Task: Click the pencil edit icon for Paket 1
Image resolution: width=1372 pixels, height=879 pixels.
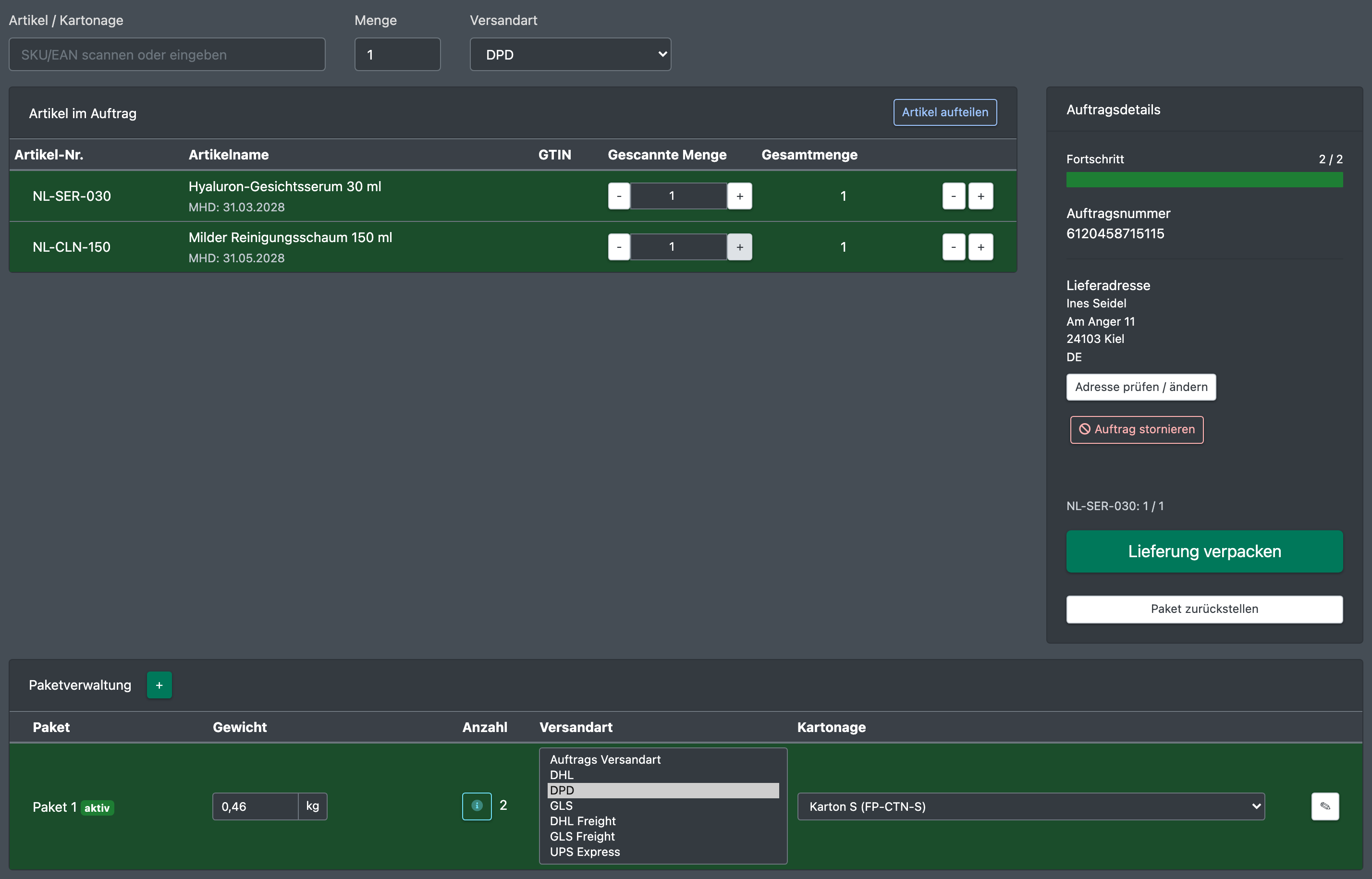Action: 1324,806
